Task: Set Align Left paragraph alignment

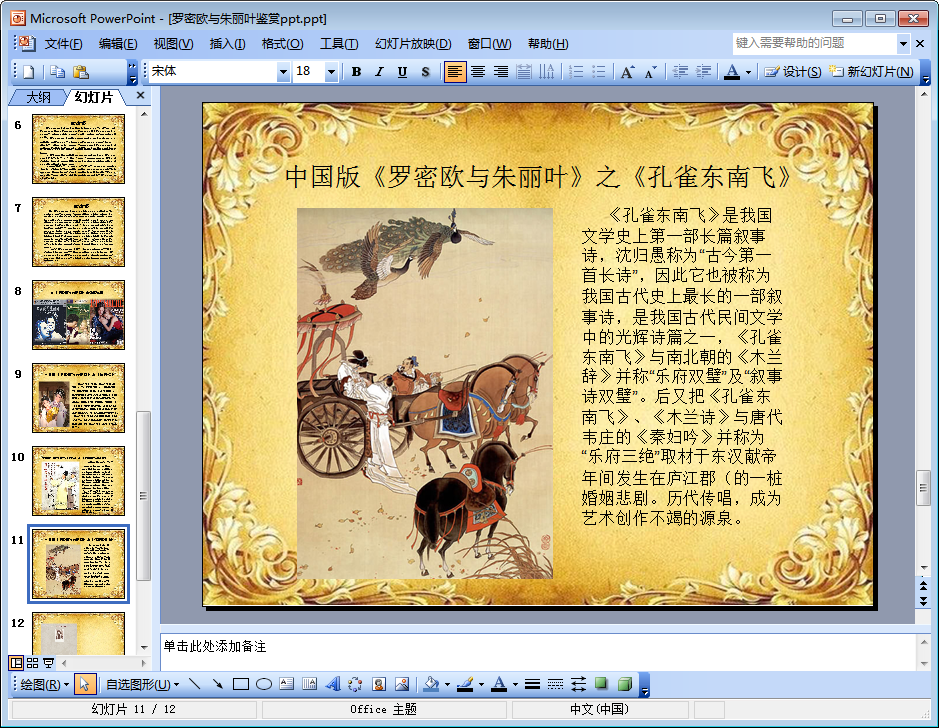Action: click(455, 72)
